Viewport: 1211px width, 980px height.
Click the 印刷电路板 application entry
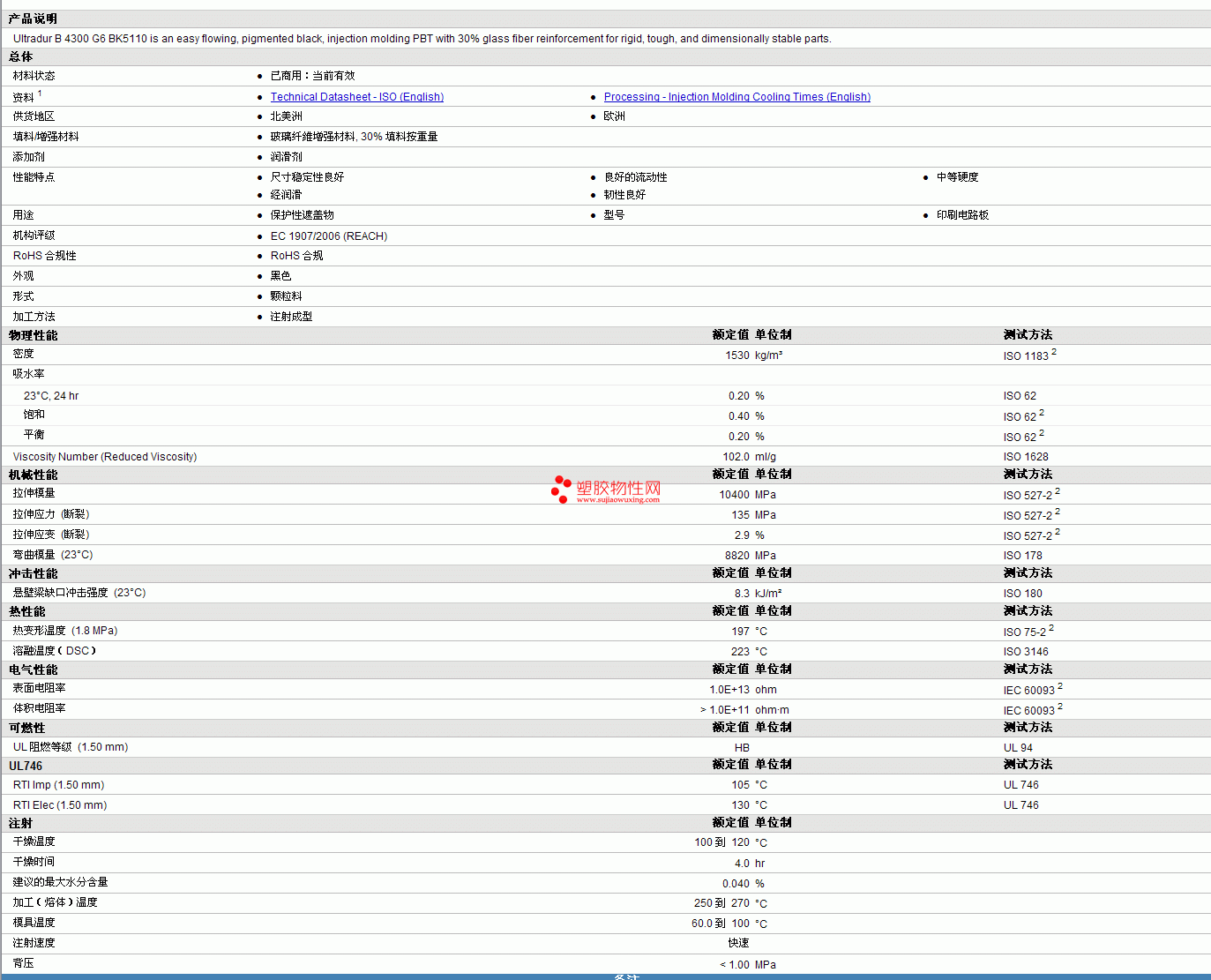(963, 215)
